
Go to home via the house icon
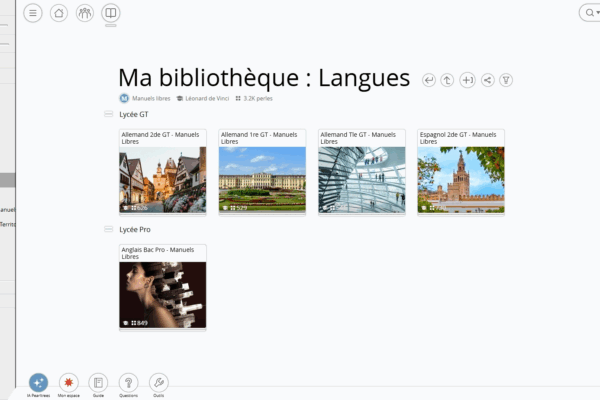tap(59, 13)
